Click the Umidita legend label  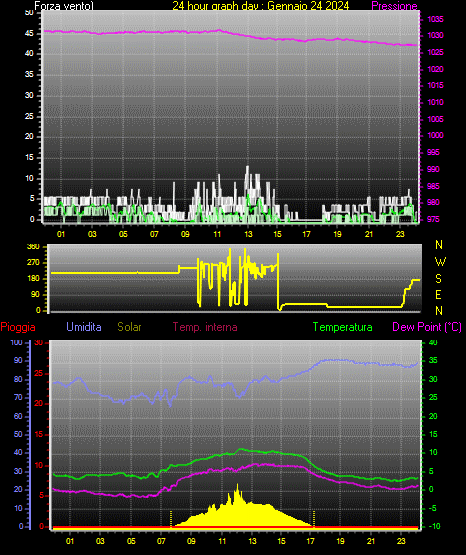pyautogui.click(x=84, y=326)
